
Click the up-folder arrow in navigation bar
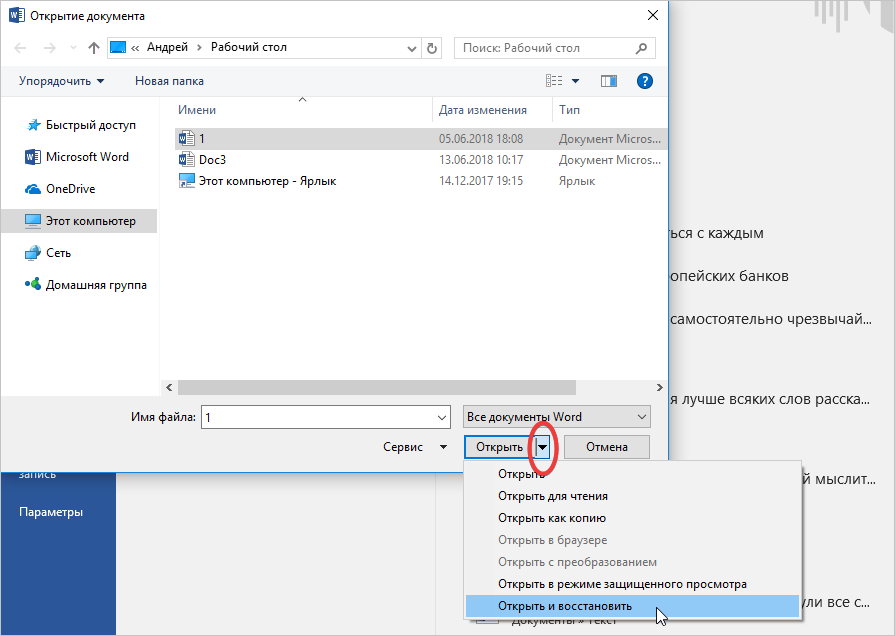pos(93,48)
